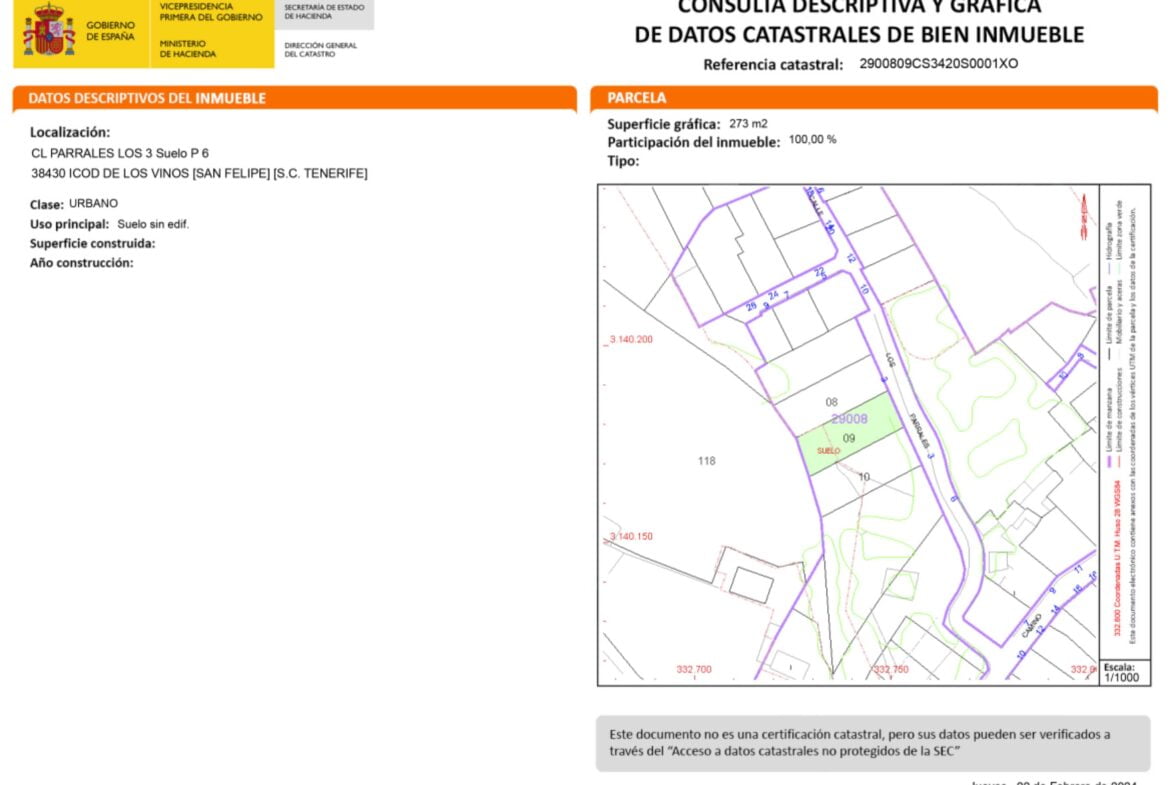1170x785 pixels.
Task: Select the 'Participación del inmueble:' label
Action: click(693, 142)
